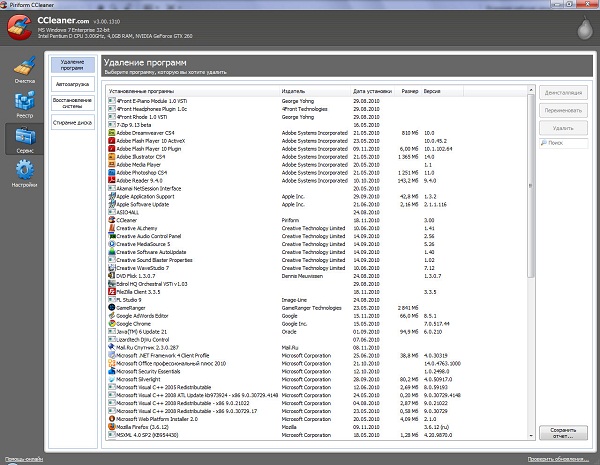Click Microsoft Security Essentials icon
600x465 pixels.
pos(111,371)
